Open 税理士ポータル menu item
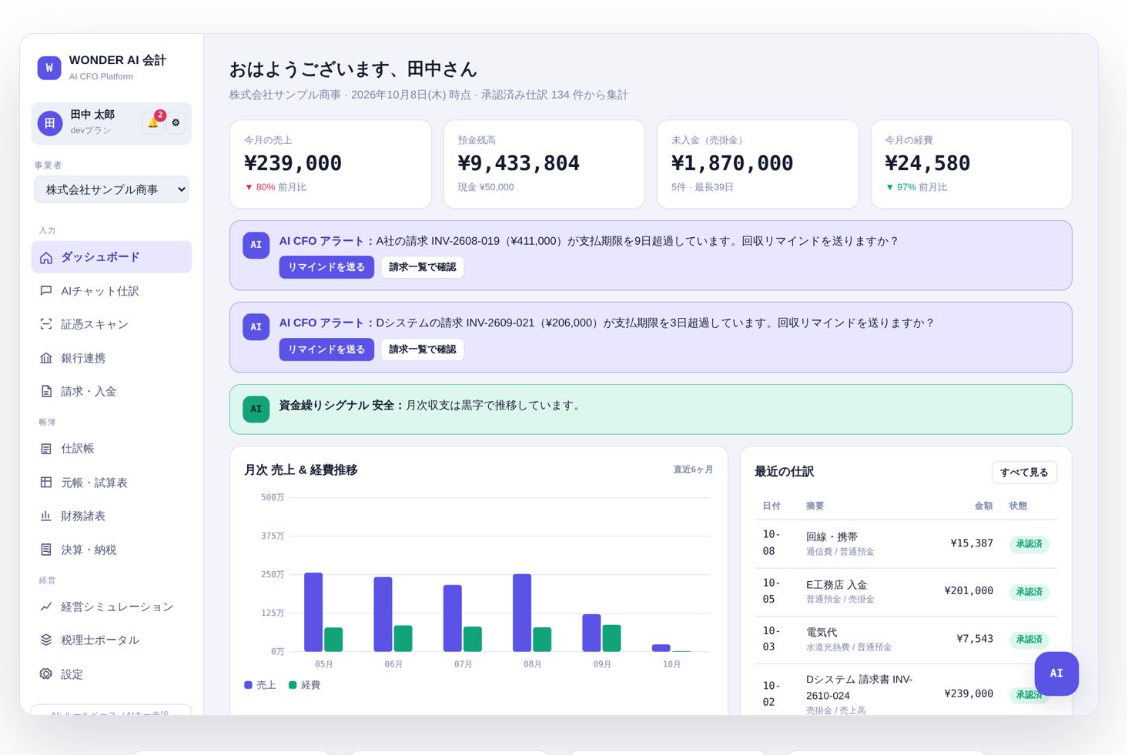 pos(111,640)
